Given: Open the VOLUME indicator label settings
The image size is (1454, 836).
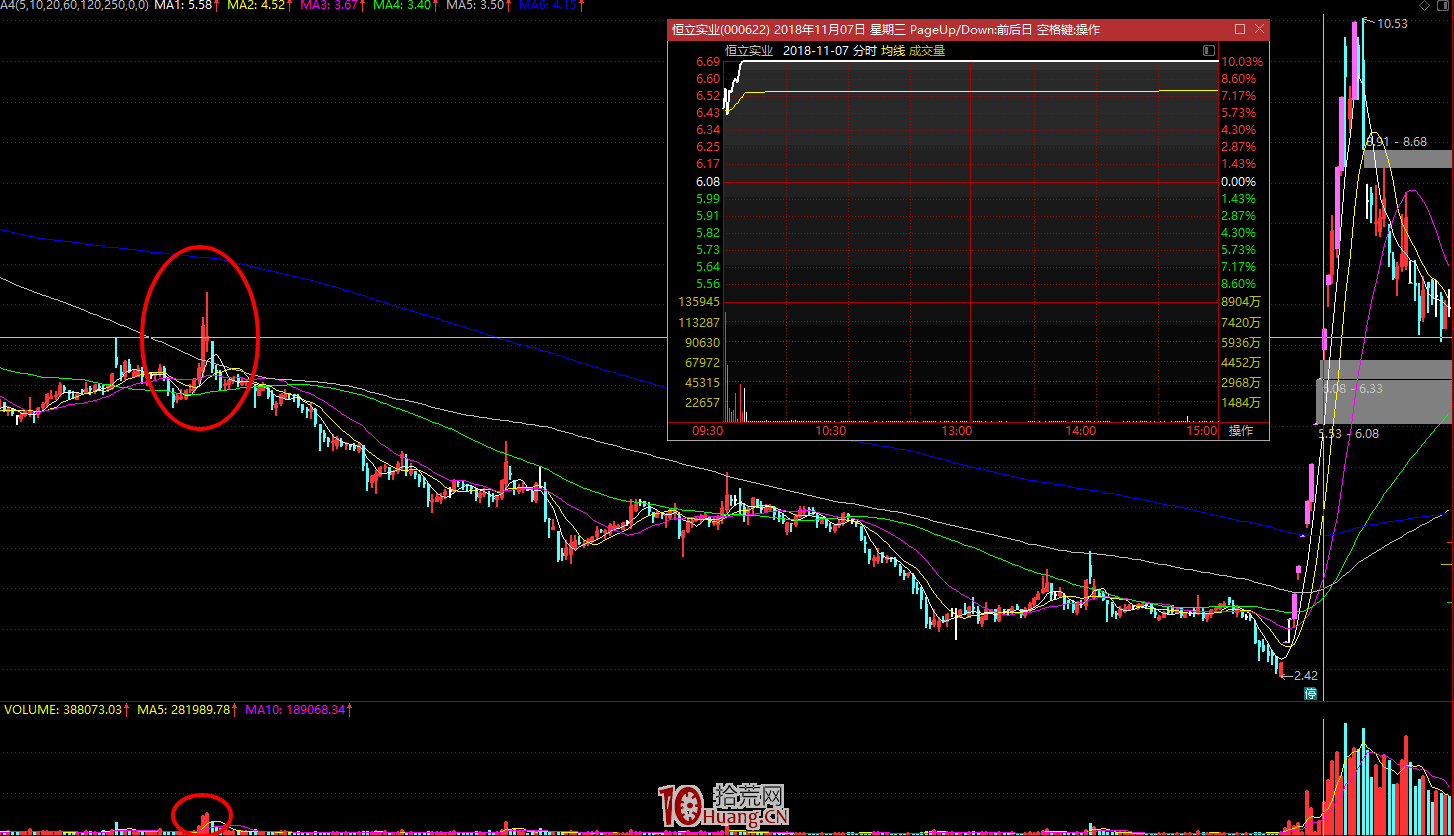Looking at the screenshot, I should [x=65, y=709].
